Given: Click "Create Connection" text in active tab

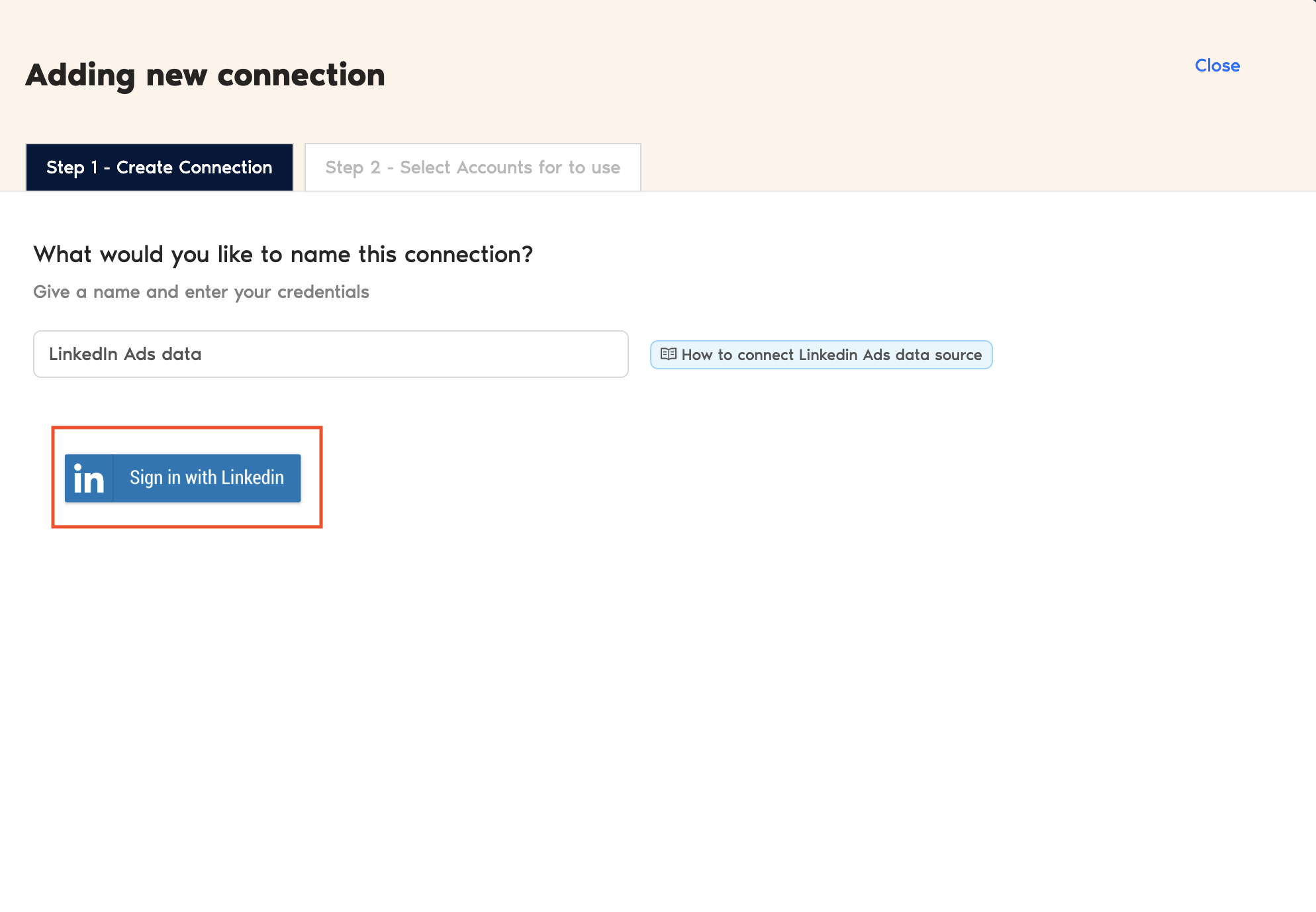Looking at the screenshot, I should (194, 167).
